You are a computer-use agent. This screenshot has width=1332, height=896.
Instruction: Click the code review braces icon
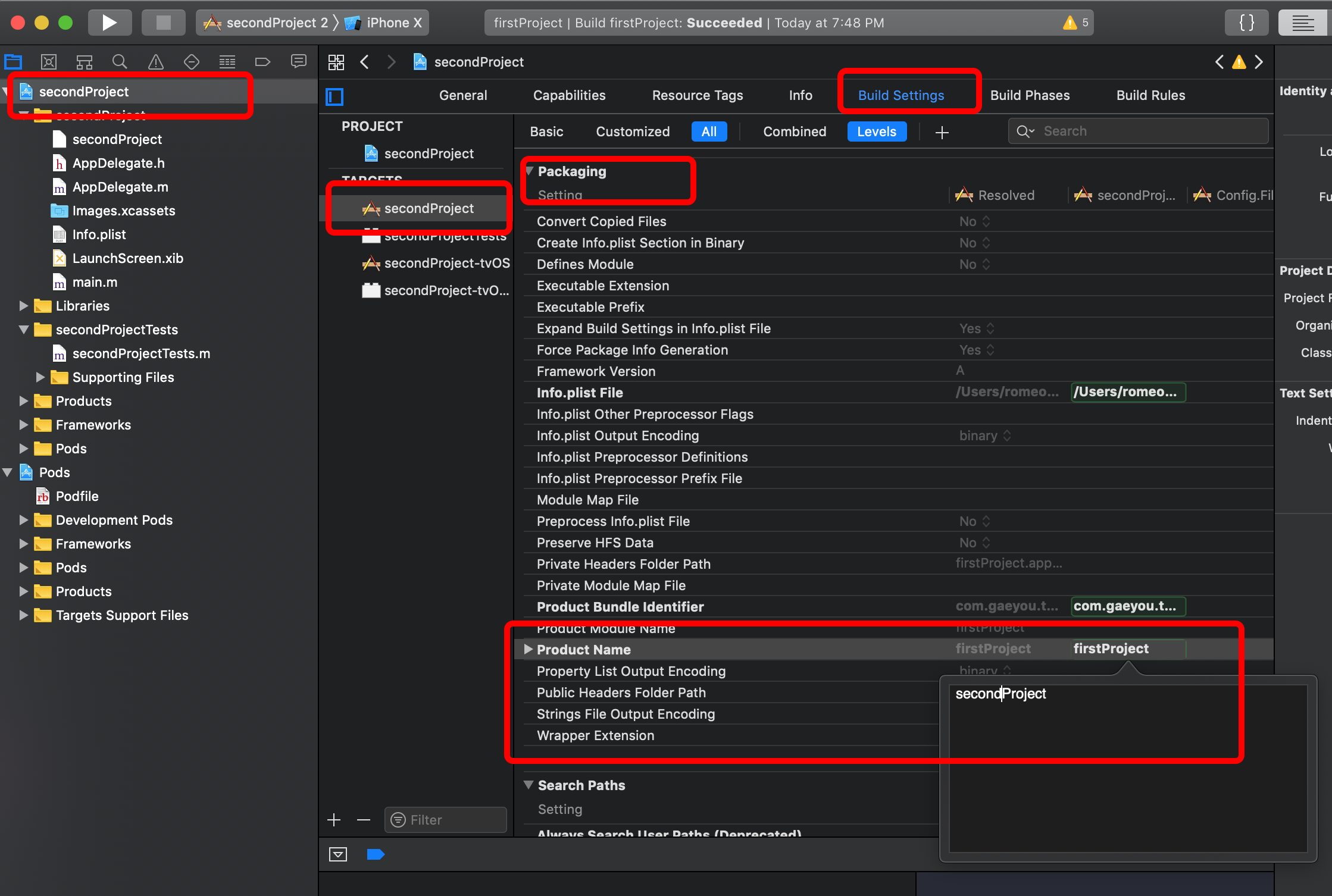point(1246,23)
